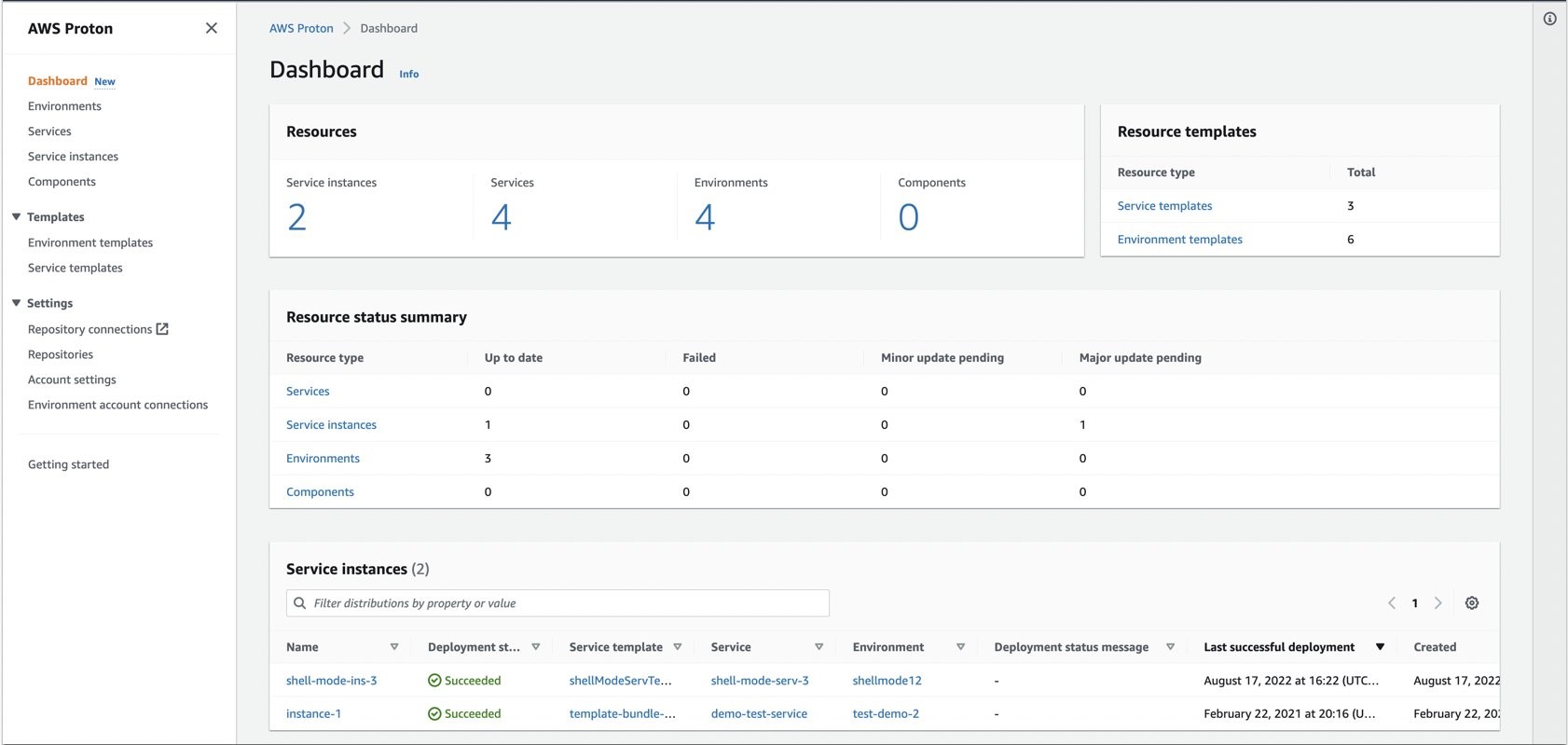The height and width of the screenshot is (745, 1568).
Task: Go to next page of service instances
Action: click(1438, 603)
